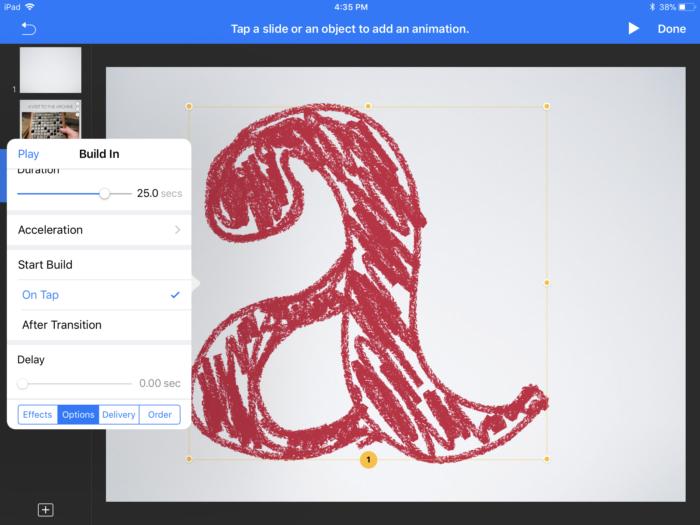Choose After Transition start build option
The height and width of the screenshot is (525, 700).
click(x=100, y=325)
